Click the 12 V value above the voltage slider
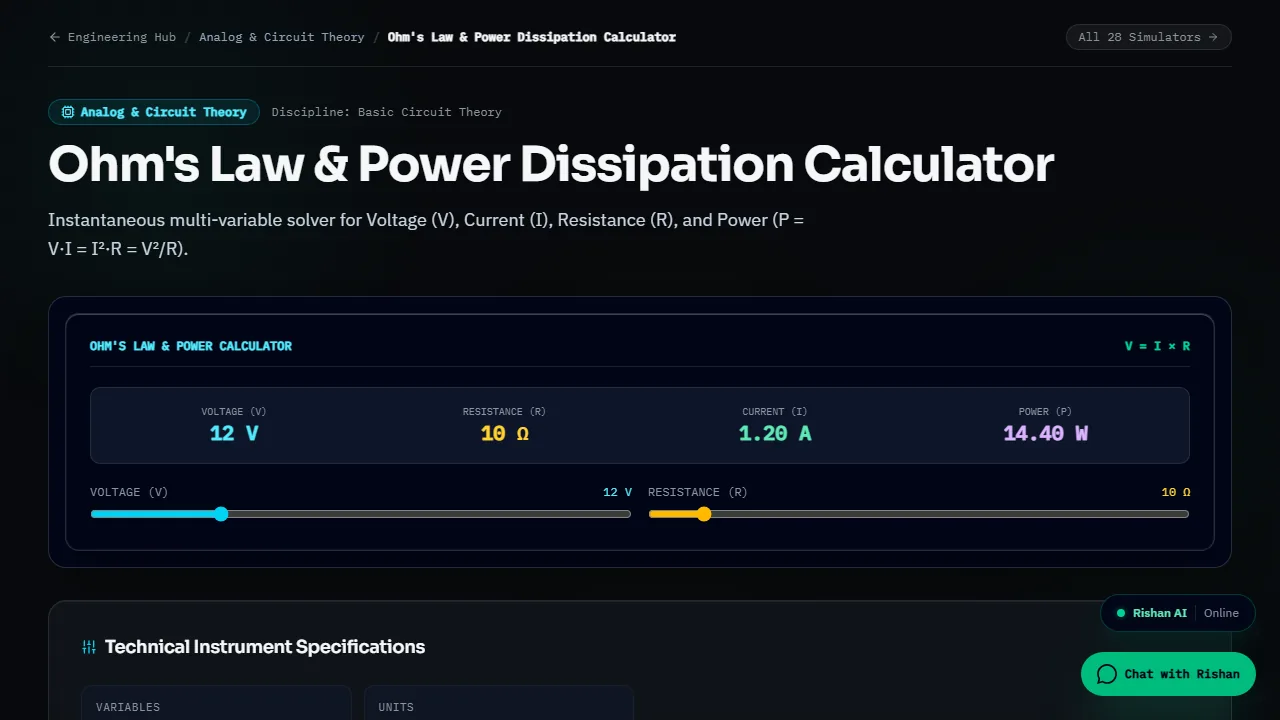The width and height of the screenshot is (1280, 720). coord(617,492)
